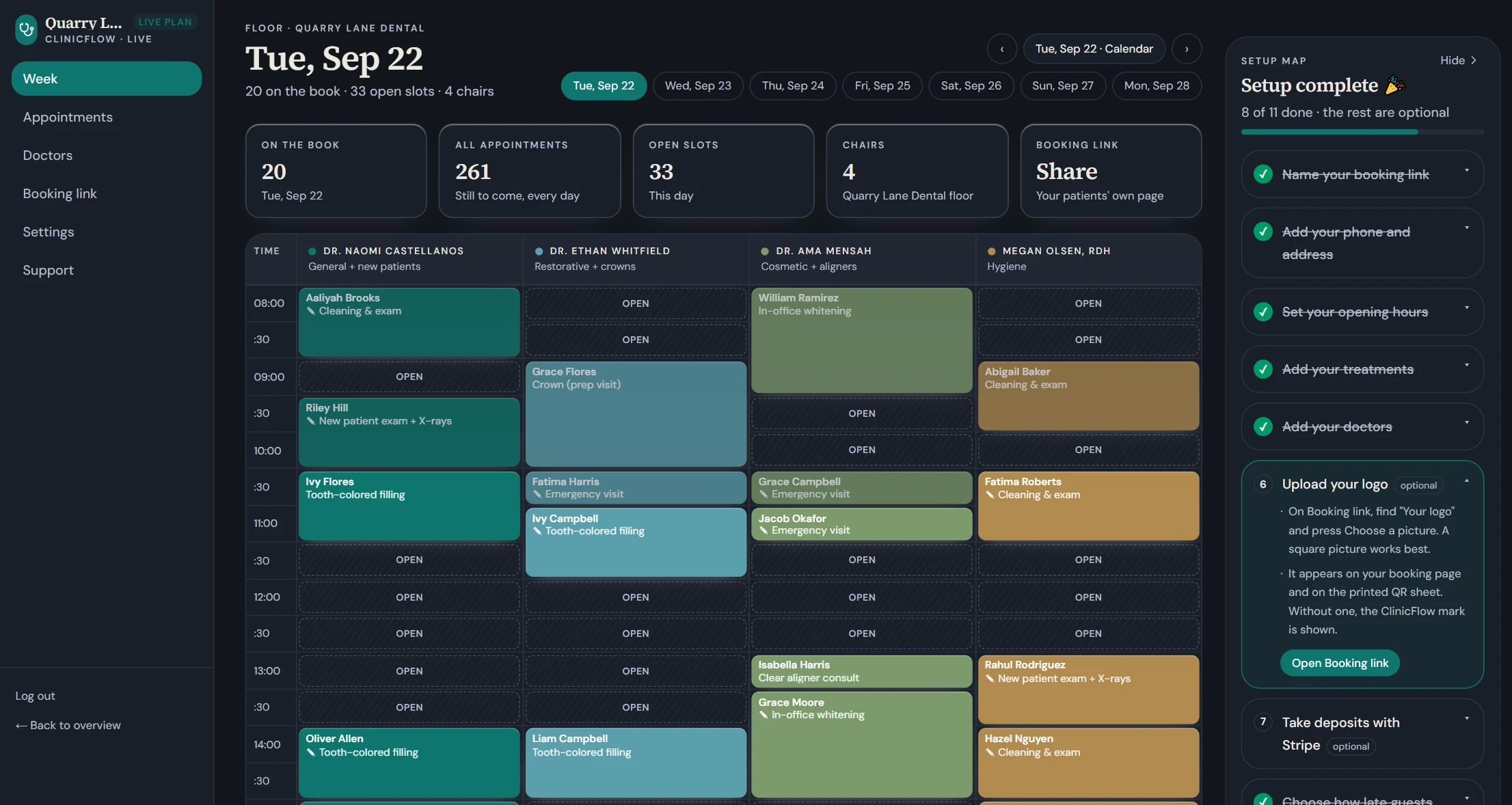Open Abigail Baker cleaning appointment
Image resolution: width=1512 pixels, height=805 pixels.
[1088, 396]
